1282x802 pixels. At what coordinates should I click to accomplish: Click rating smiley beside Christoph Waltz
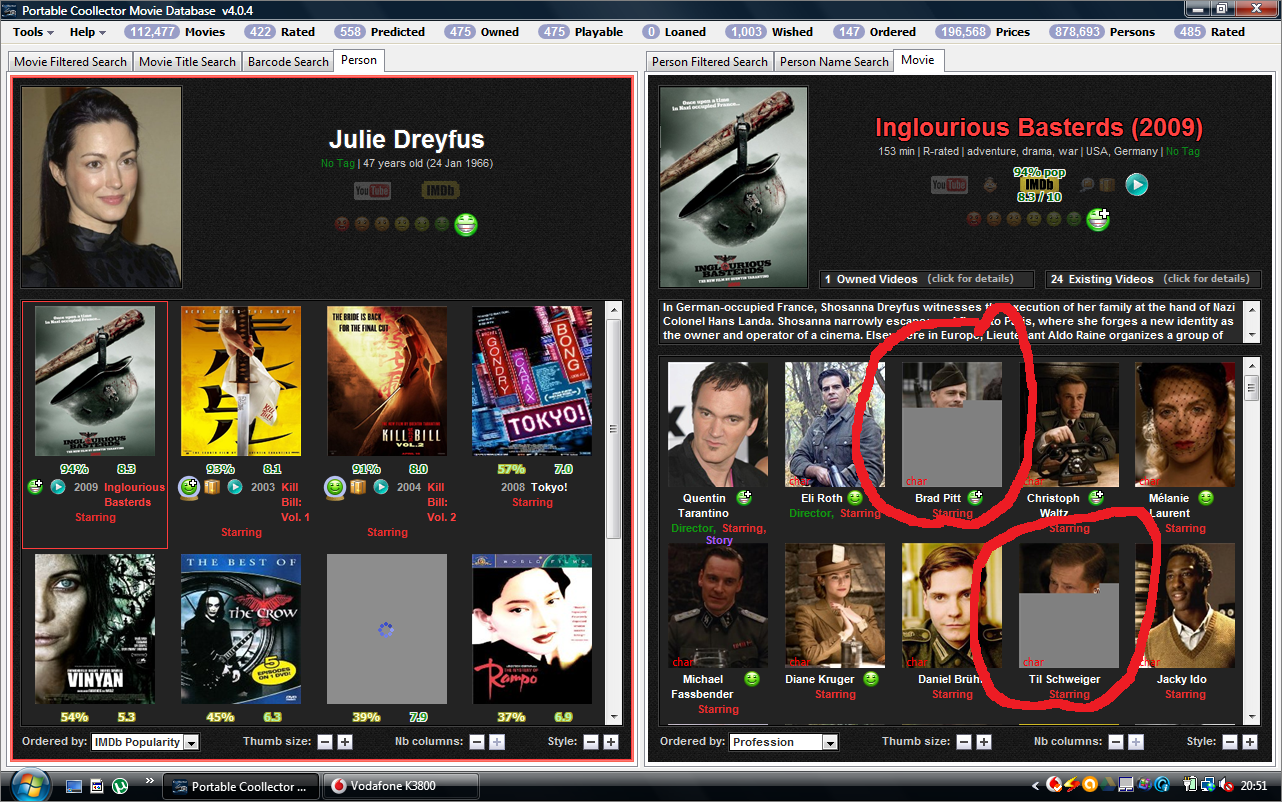click(x=1096, y=498)
